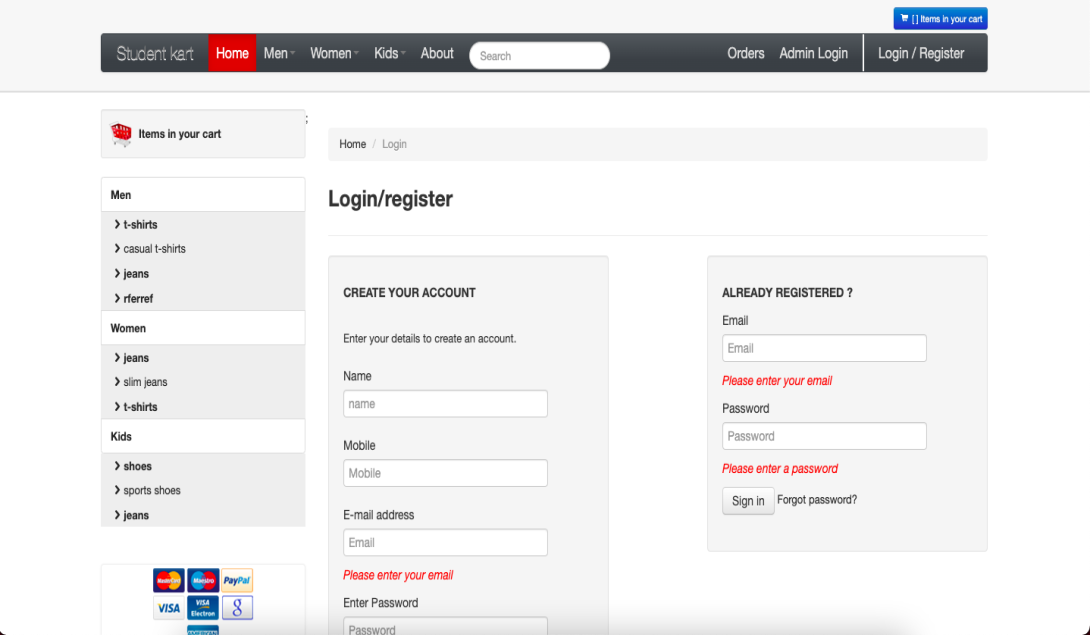Click the Maestro payment icon
This screenshot has width=1090, height=635.
[x=203, y=580]
